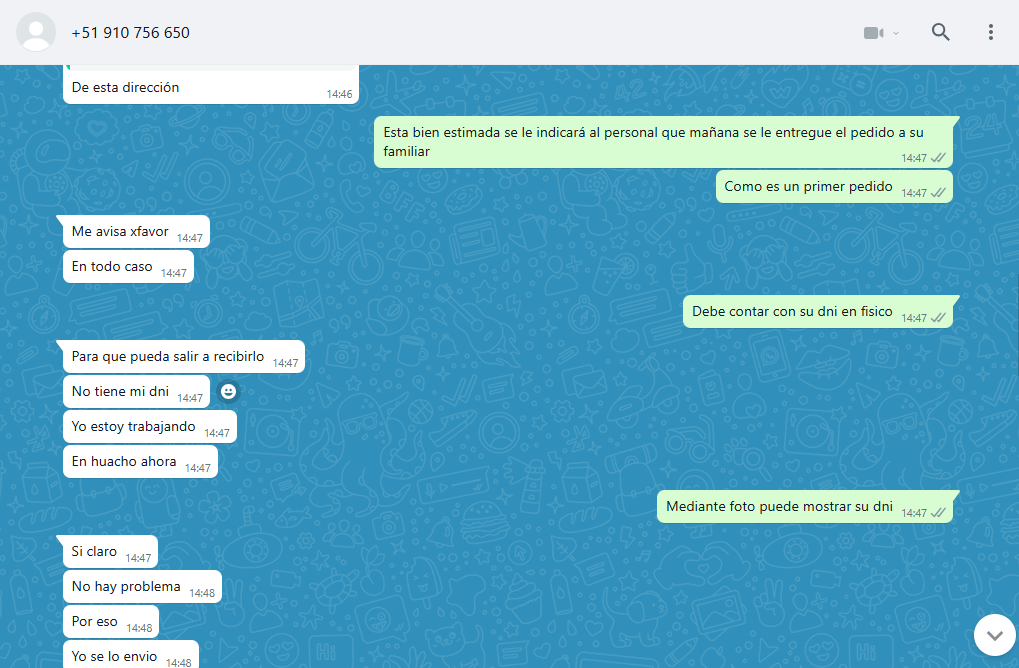This screenshot has height=668, width=1019.
Task: Select the "Debe contar con su dni" message
Action: tap(792, 311)
